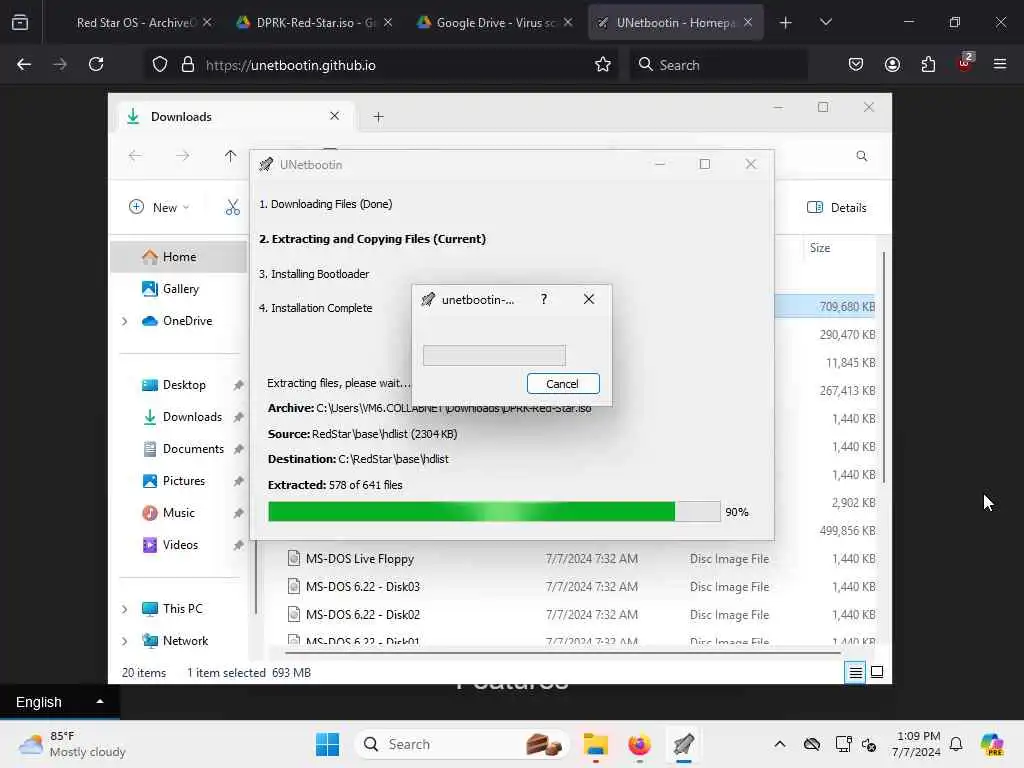The width and height of the screenshot is (1024, 768).
Task: Show hidden system tray icons
Action: (x=780, y=744)
